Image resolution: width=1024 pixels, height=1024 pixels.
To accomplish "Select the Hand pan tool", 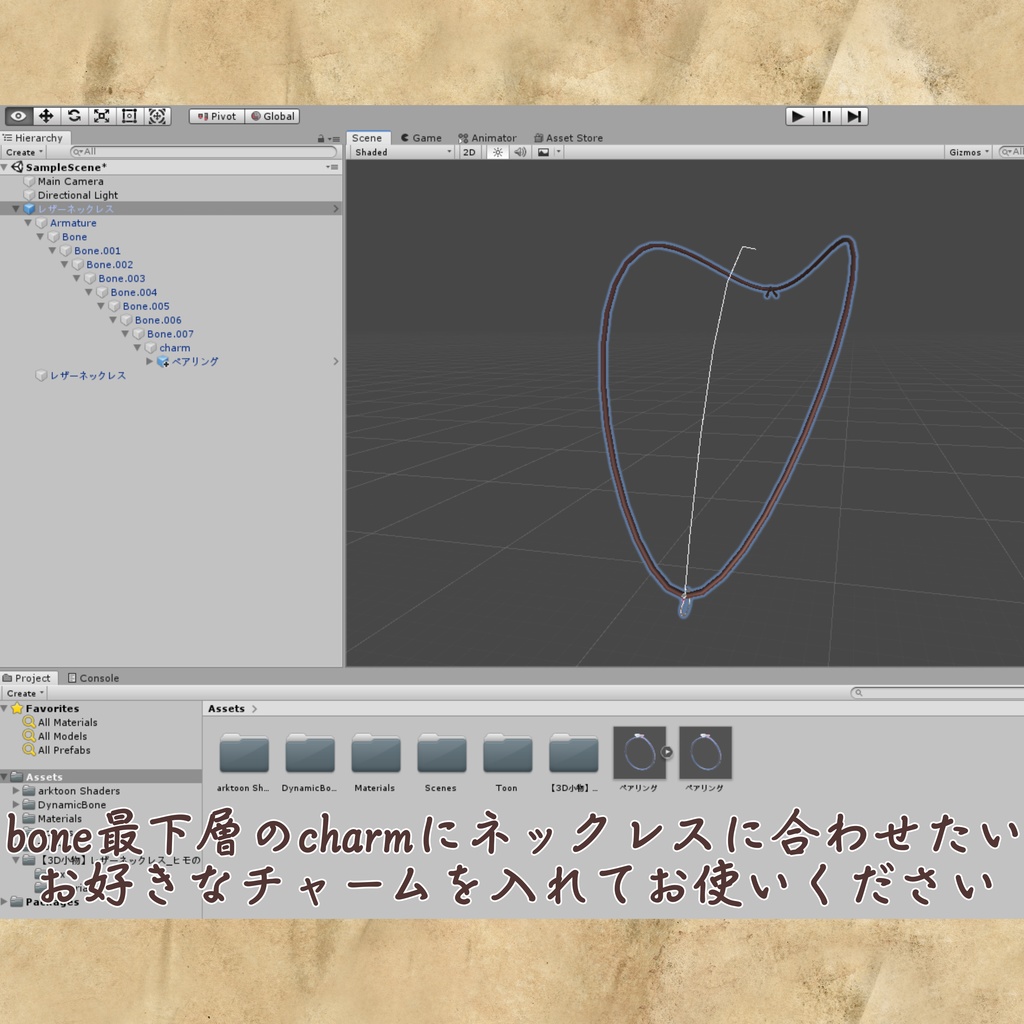I will [18, 116].
